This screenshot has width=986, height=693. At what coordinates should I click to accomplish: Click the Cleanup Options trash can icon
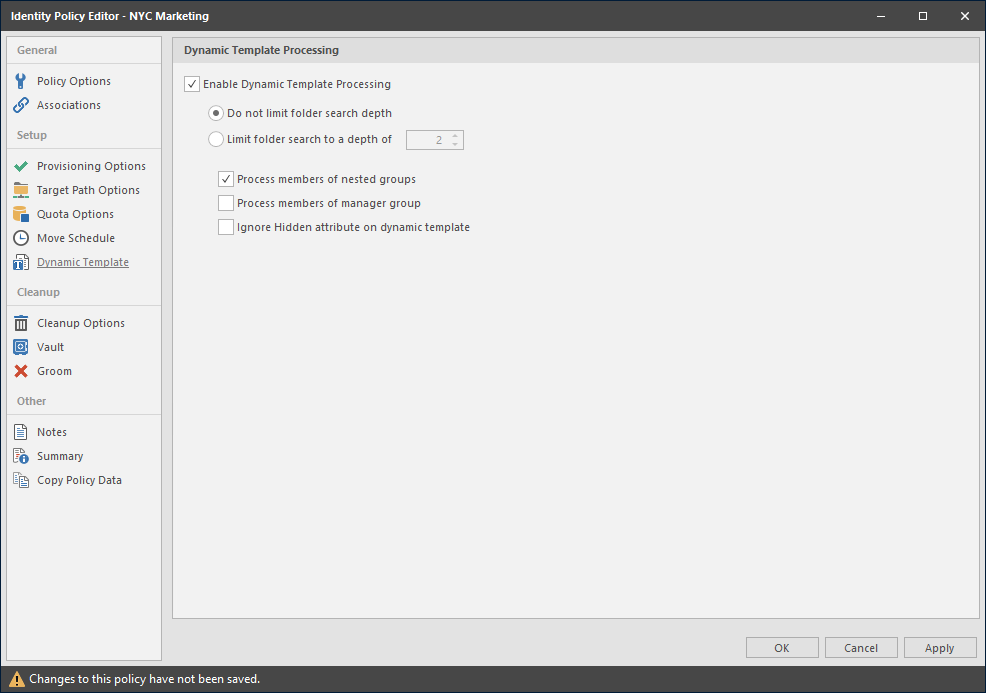[x=21, y=323]
